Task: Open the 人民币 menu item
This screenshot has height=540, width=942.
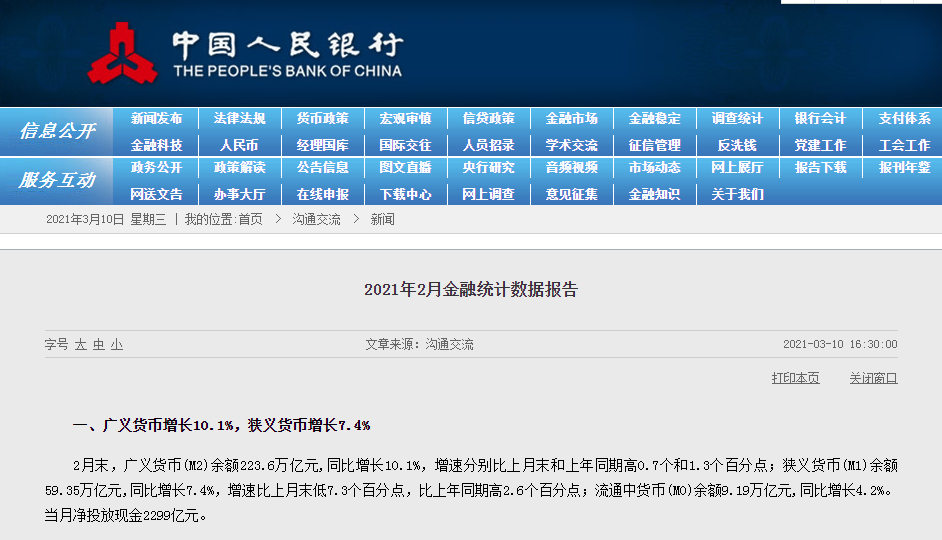Action: pos(239,145)
